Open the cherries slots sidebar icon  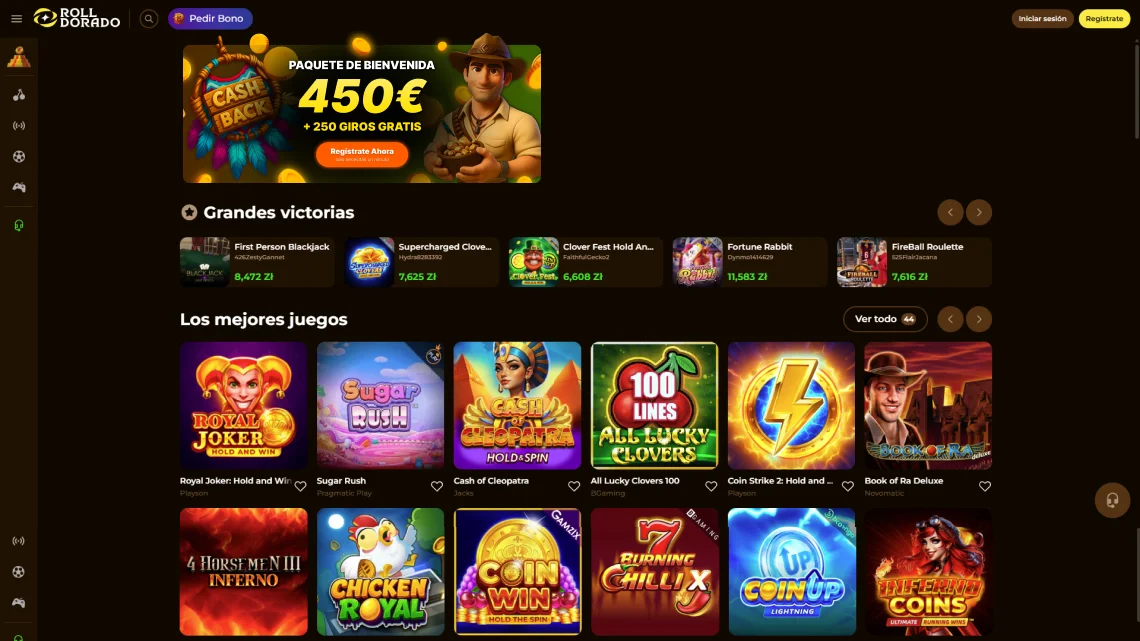pyautogui.click(x=19, y=95)
